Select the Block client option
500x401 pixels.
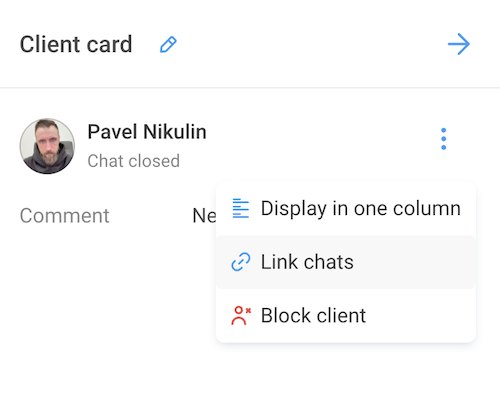pos(346,315)
